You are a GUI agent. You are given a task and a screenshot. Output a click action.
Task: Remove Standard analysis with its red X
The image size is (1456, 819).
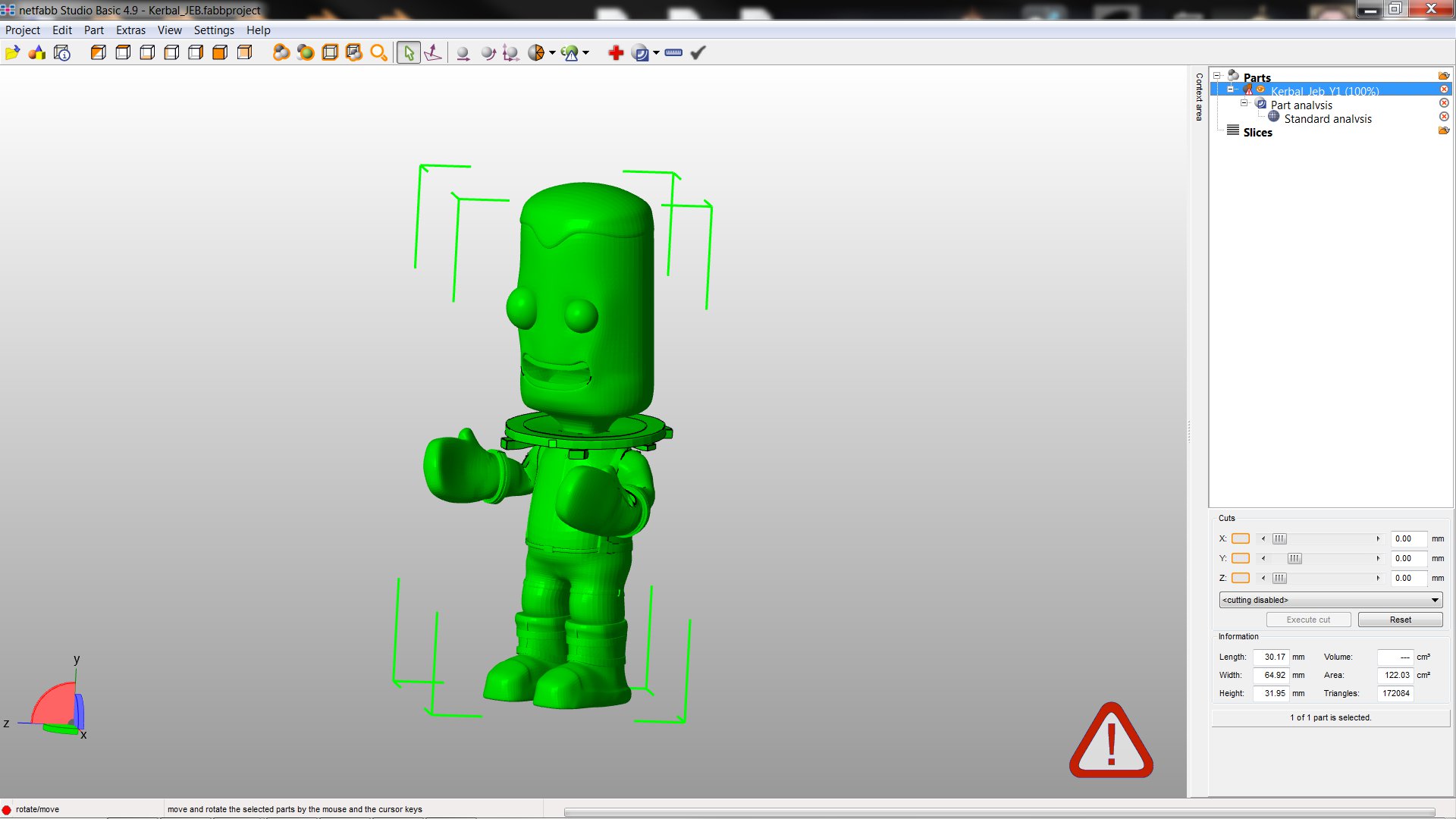pyautogui.click(x=1444, y=117)
